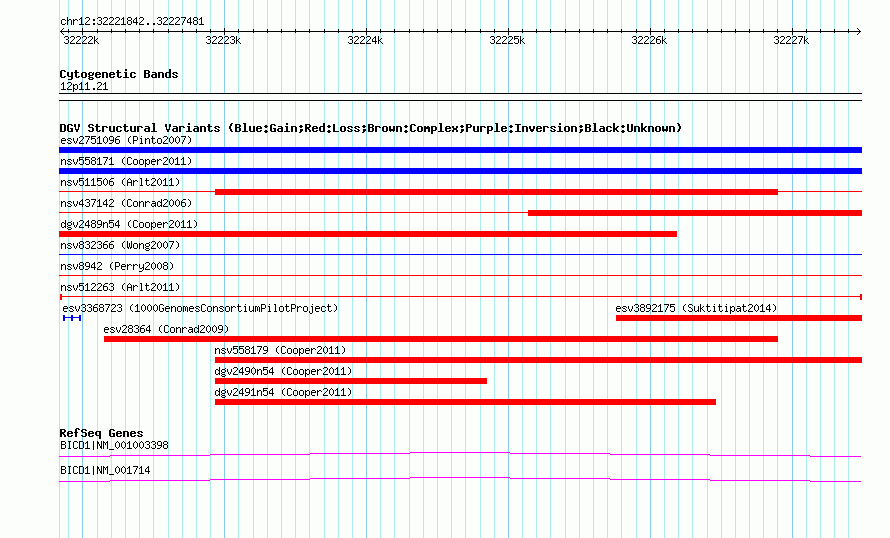Open the nsv558171 (Cooper2011) label
890x538 pixels.
(x=126, y=161)
